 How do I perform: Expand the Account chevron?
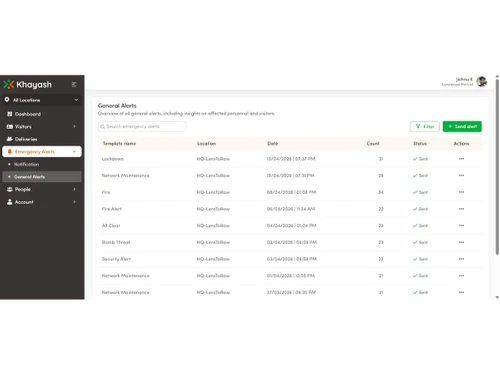pos(74,202)
